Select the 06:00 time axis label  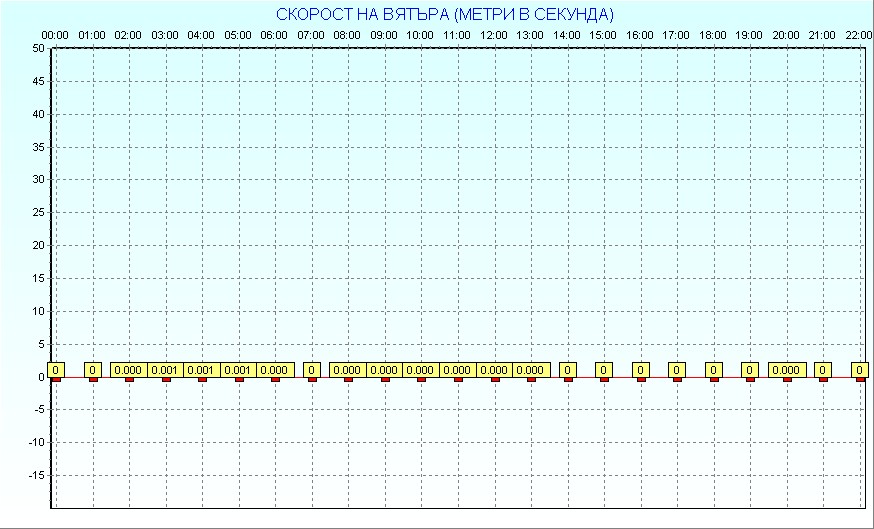274,35
